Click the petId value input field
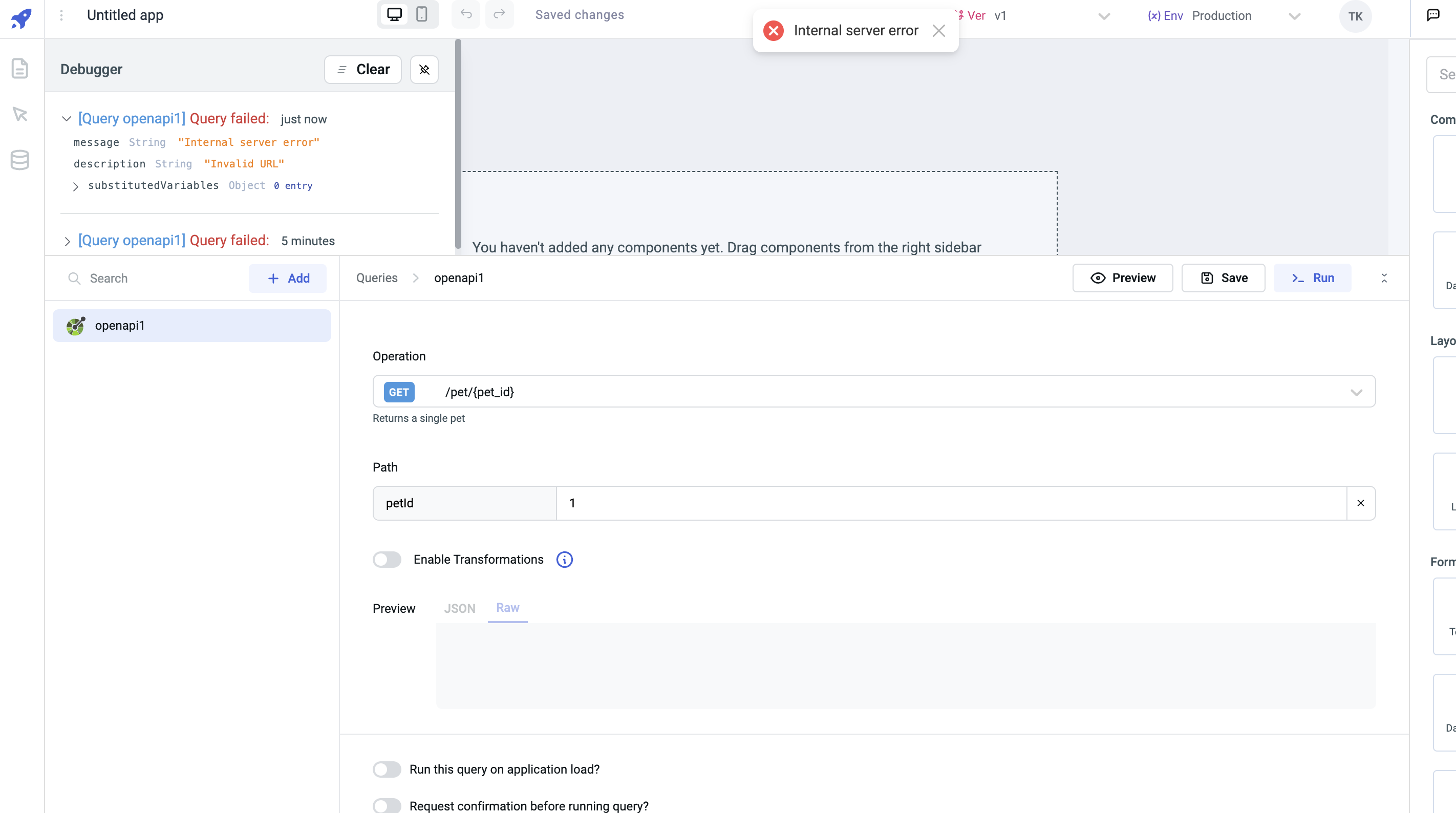Screen dimensions: 1456x813 [848, 503]
